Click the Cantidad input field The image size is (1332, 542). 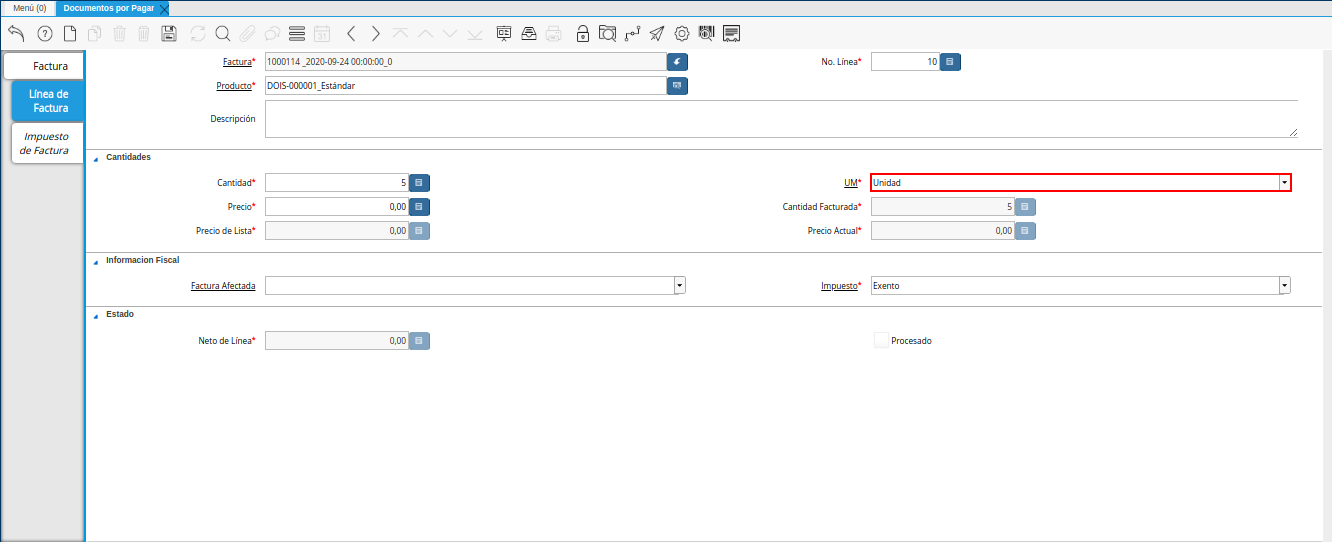point(337,183)
